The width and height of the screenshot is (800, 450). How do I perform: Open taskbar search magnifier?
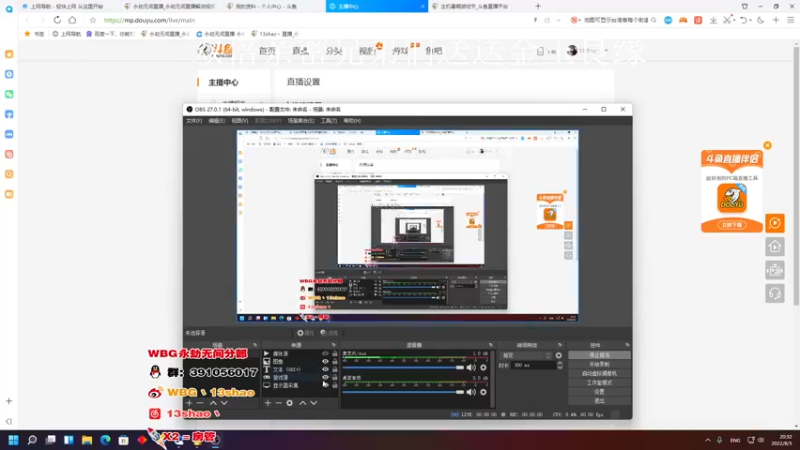click(x=32, y=440)
